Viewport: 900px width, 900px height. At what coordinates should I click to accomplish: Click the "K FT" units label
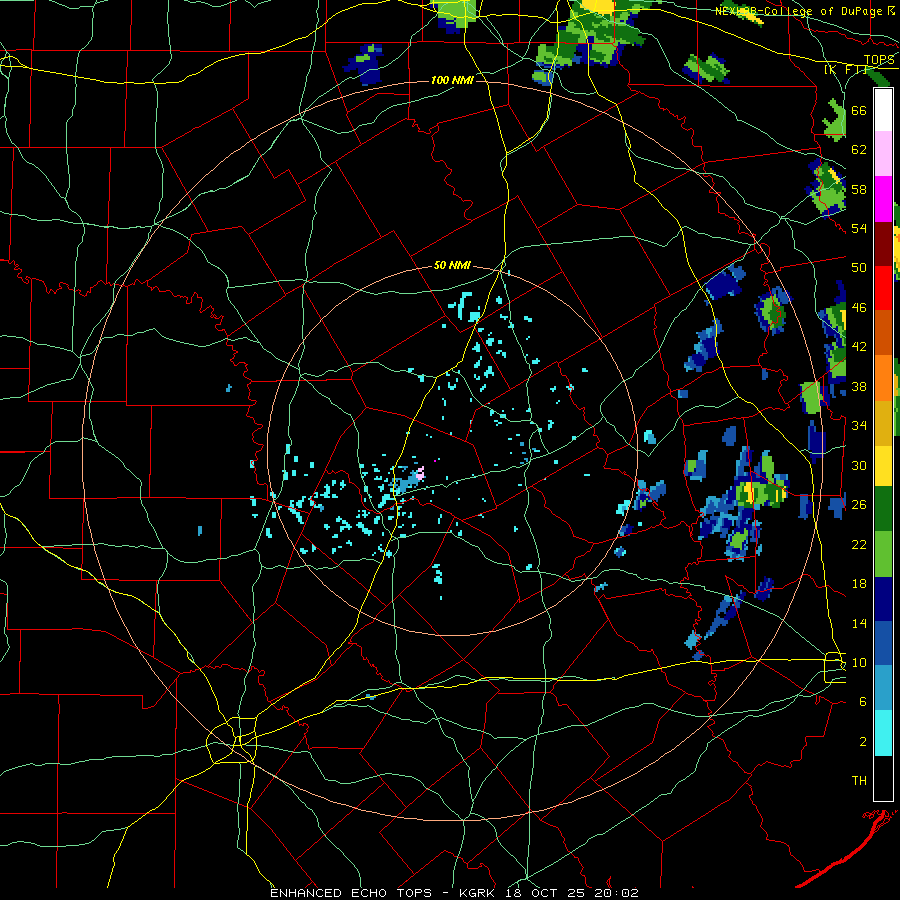coord(846,70)
